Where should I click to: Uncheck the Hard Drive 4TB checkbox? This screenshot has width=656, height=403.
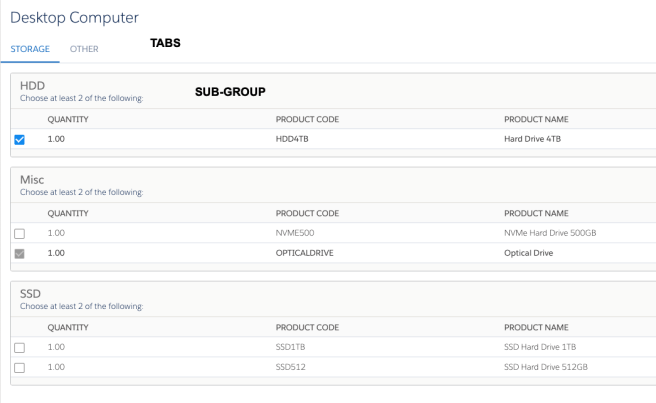pos(20,140)
